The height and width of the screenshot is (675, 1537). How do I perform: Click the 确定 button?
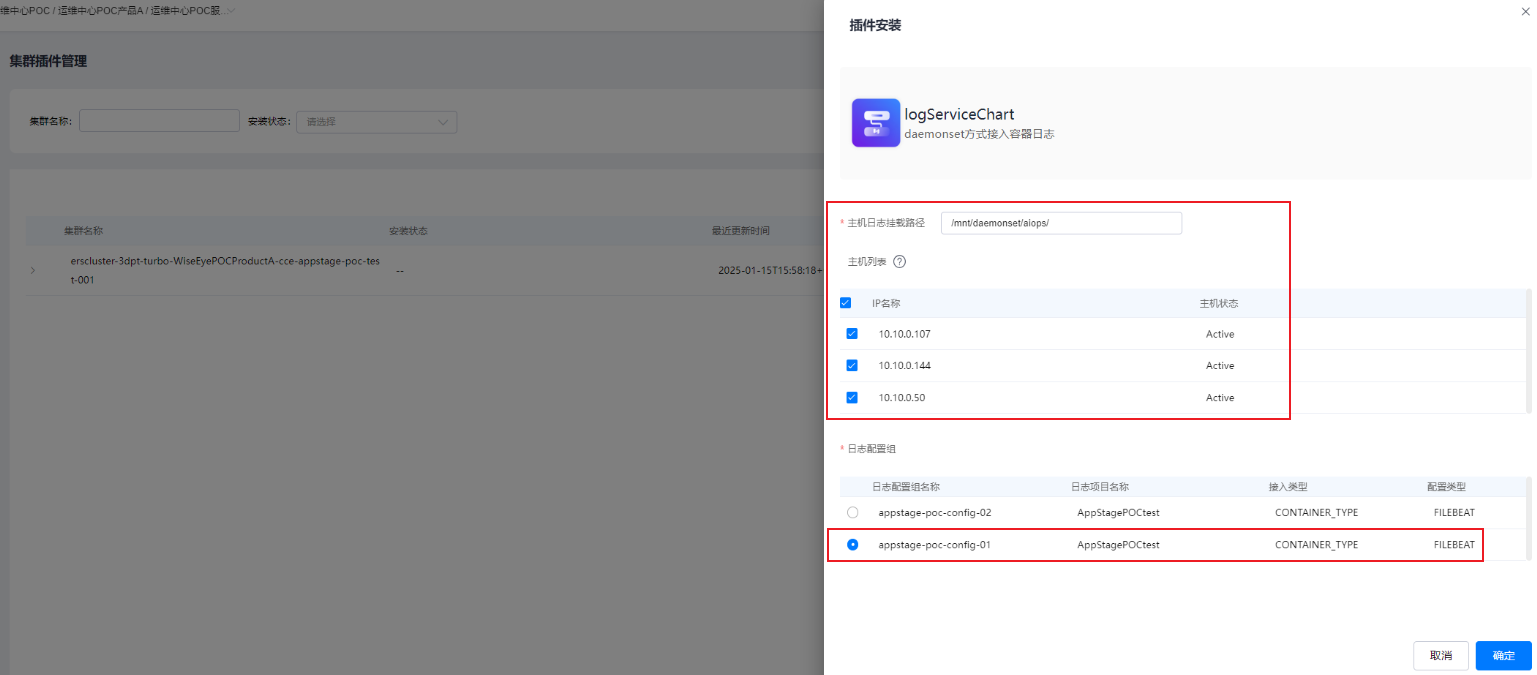click(1503, 656)
